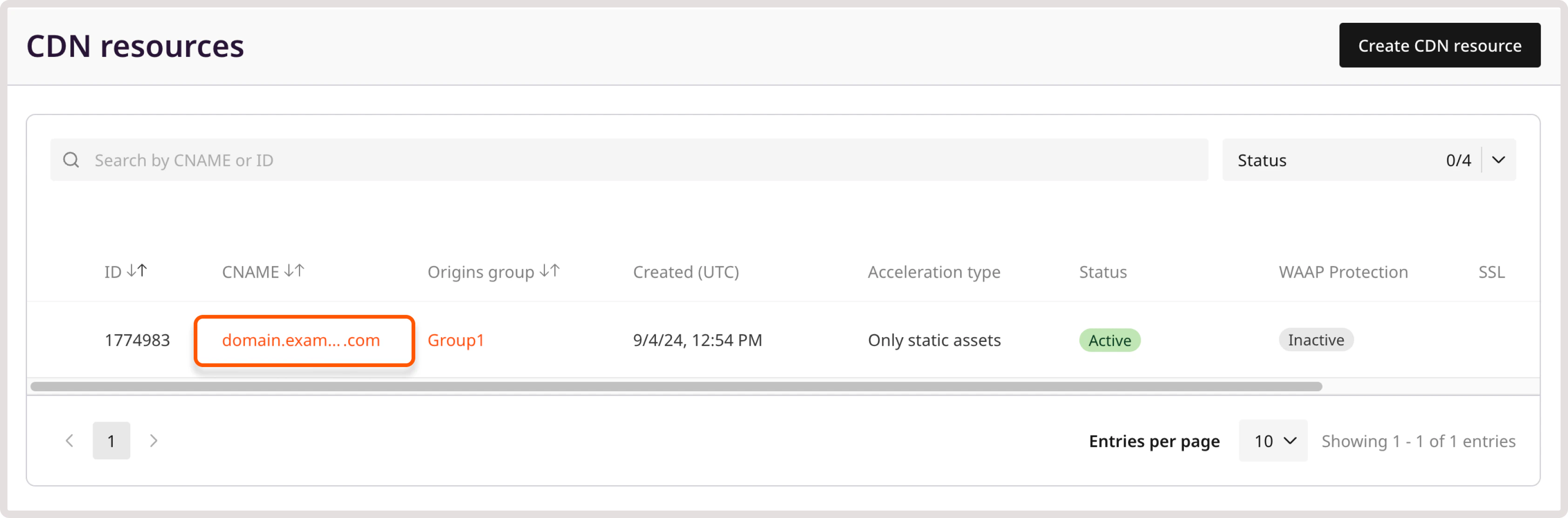Open the Entries per page dropdown
1568x518 pixels.
click(x=1272, y=440)
